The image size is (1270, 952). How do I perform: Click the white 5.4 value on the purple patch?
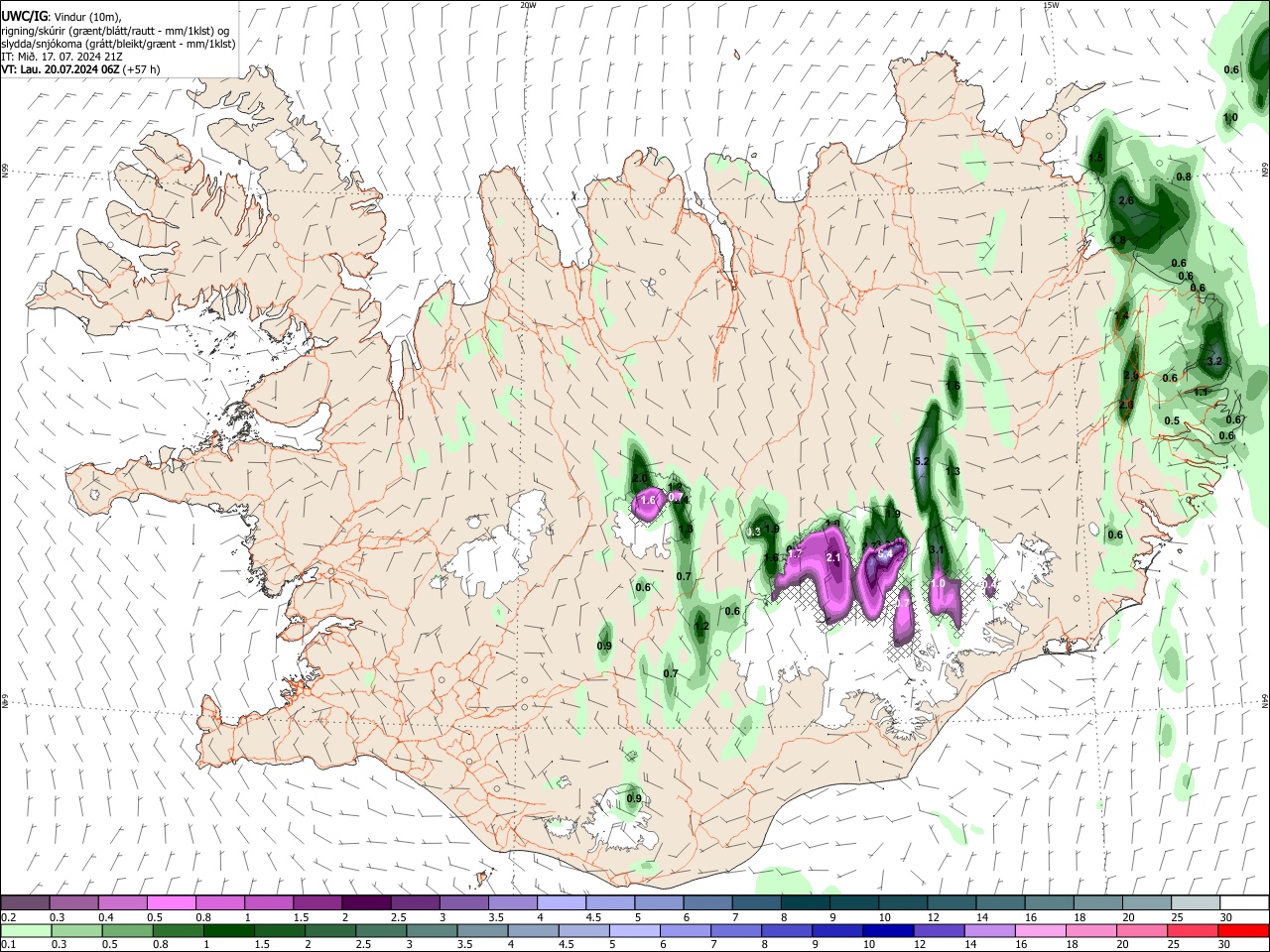885,554
